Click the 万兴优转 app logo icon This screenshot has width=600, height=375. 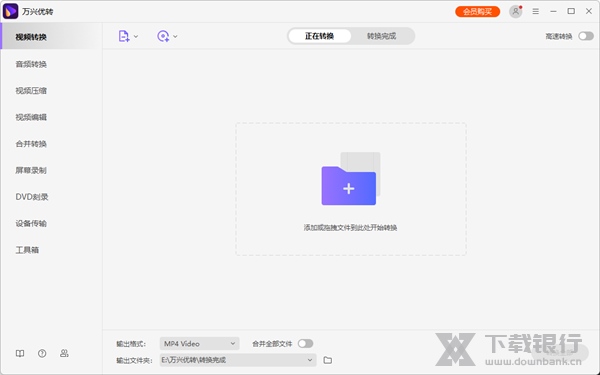pos(10,11)
